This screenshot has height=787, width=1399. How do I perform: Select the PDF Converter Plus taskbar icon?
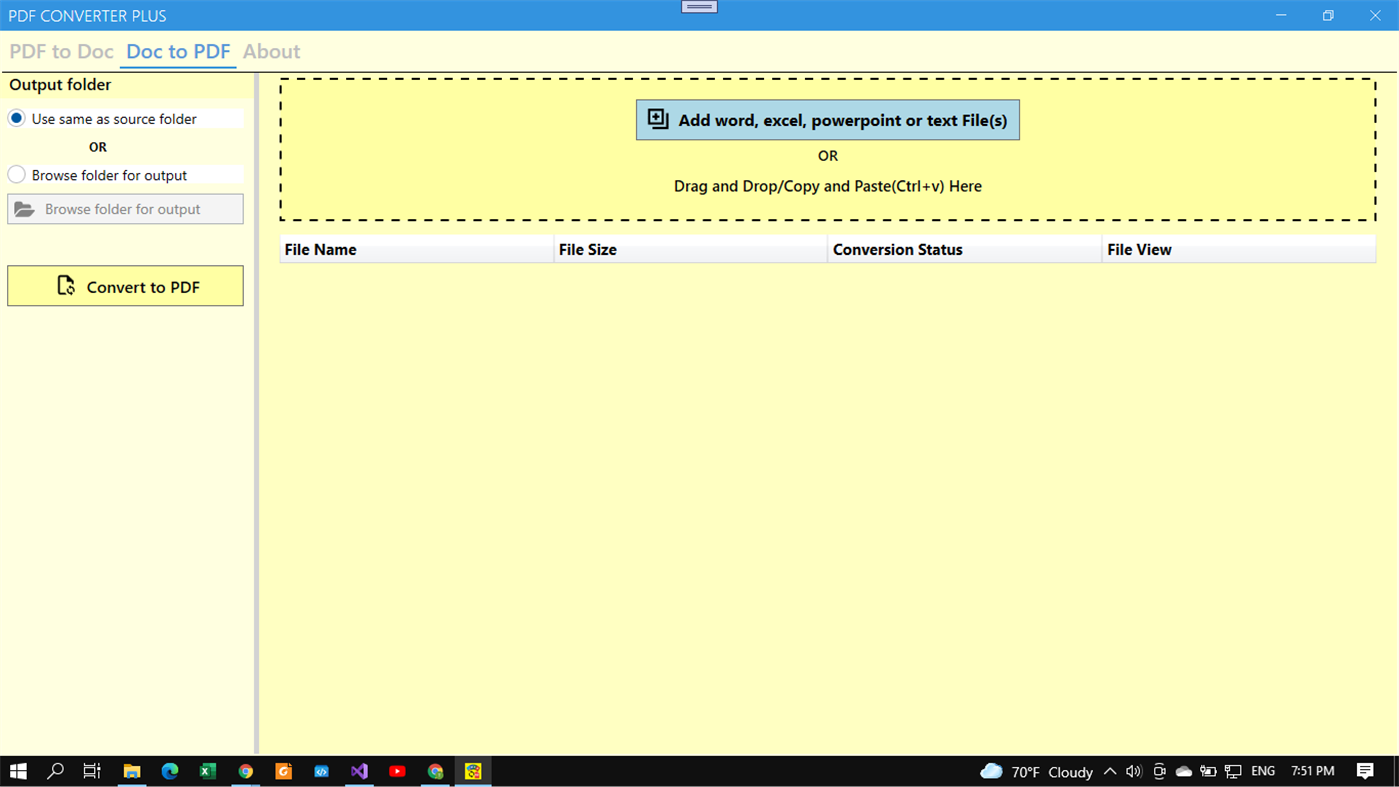point(472,771)
